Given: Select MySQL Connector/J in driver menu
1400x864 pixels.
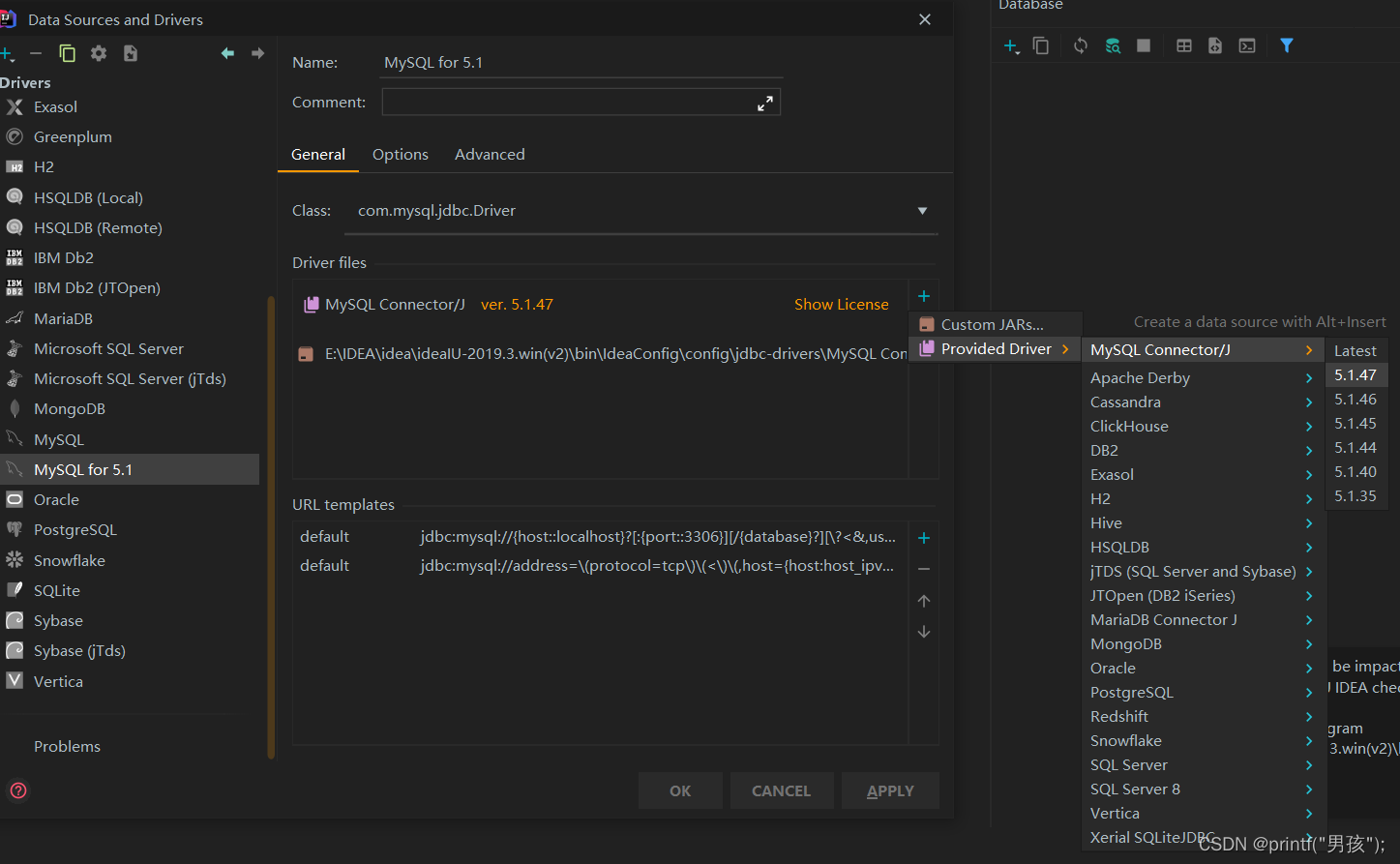Looking at the screenshot, I should [1202, 349].
